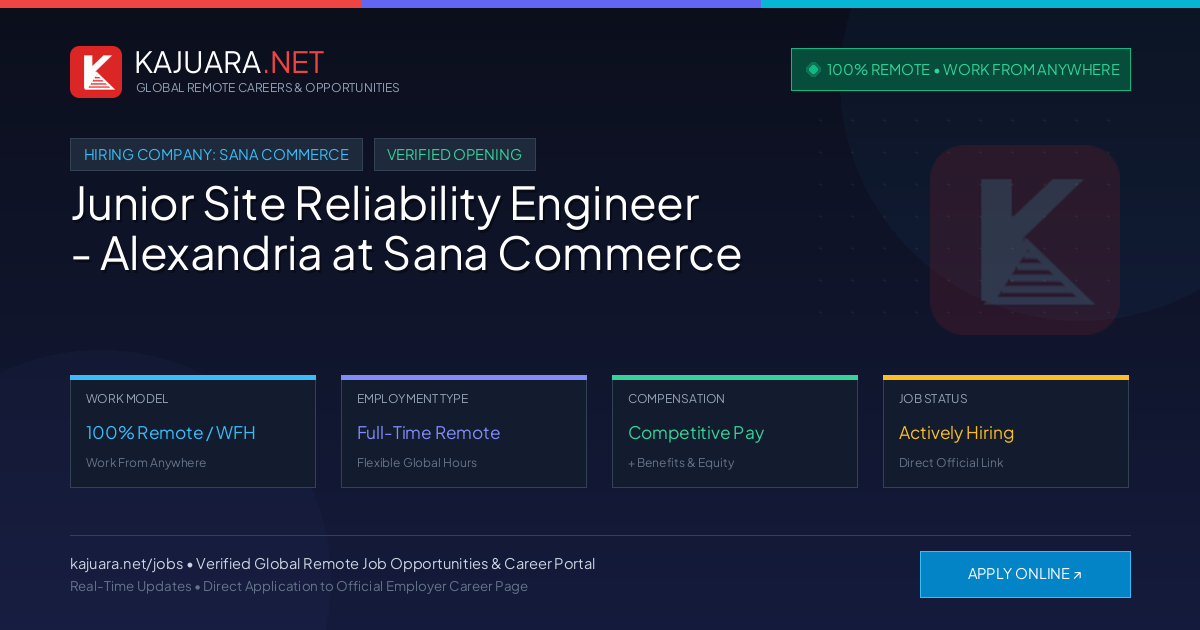
Task: Click the Direct Official Link caption
Action: (x=951, y=463)
